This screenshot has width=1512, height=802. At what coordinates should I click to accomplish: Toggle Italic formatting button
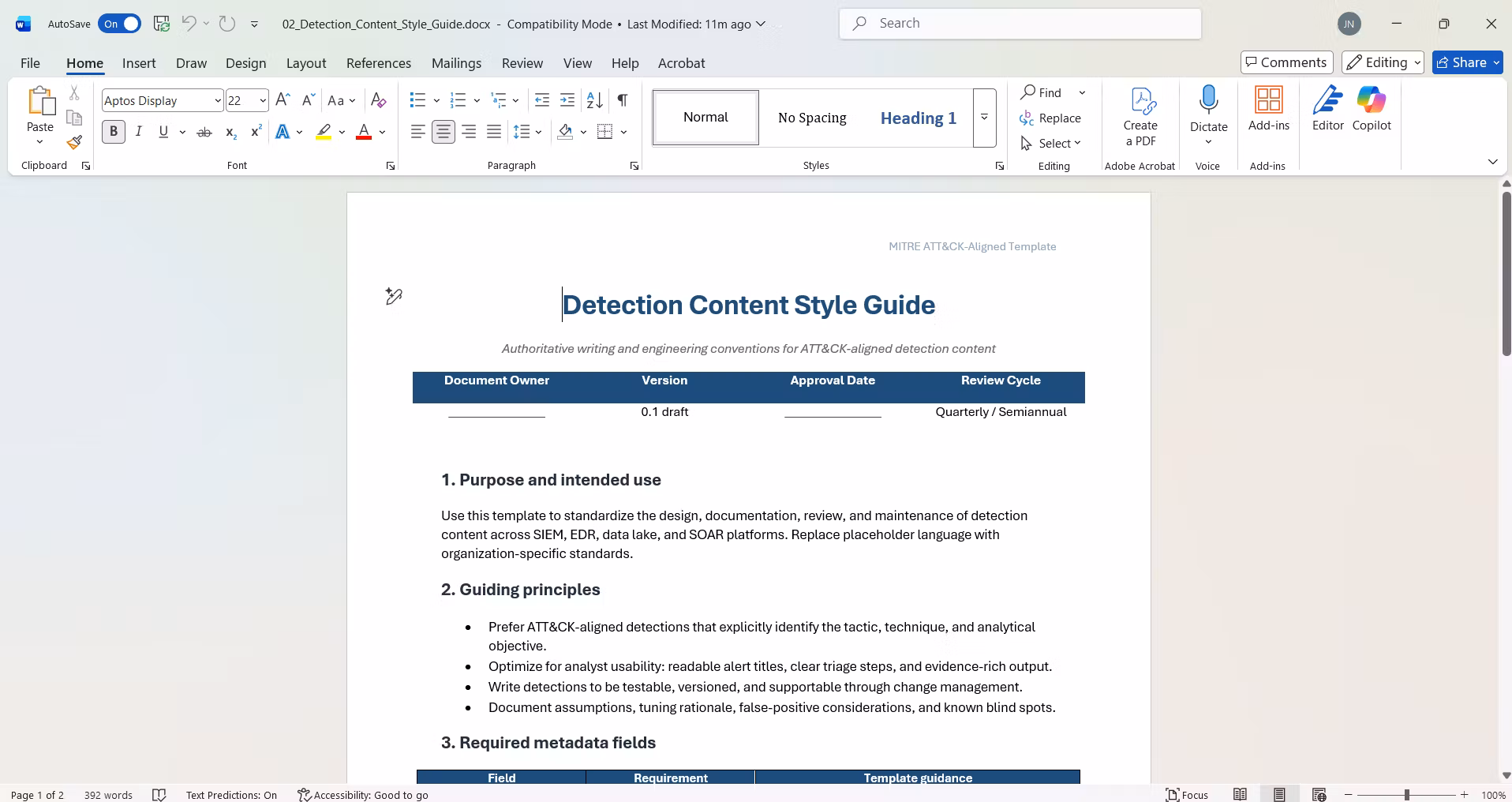pyautogui.click(x=139, y=132)
